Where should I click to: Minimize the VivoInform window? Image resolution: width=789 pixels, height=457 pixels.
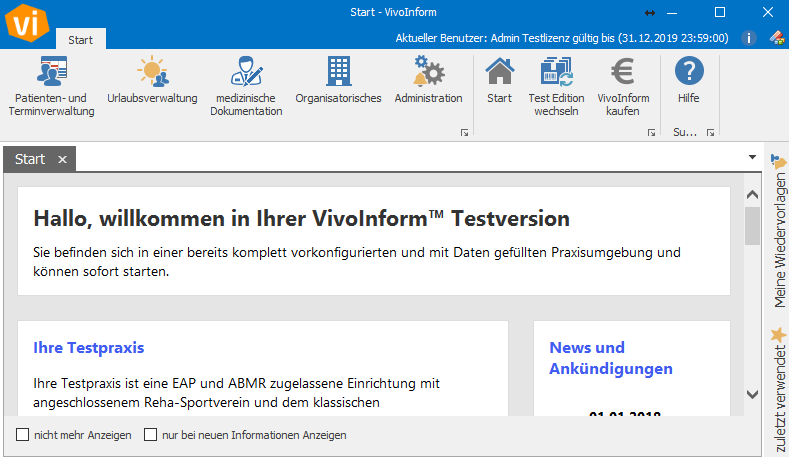pyautogui.click(x=672, y=13)
